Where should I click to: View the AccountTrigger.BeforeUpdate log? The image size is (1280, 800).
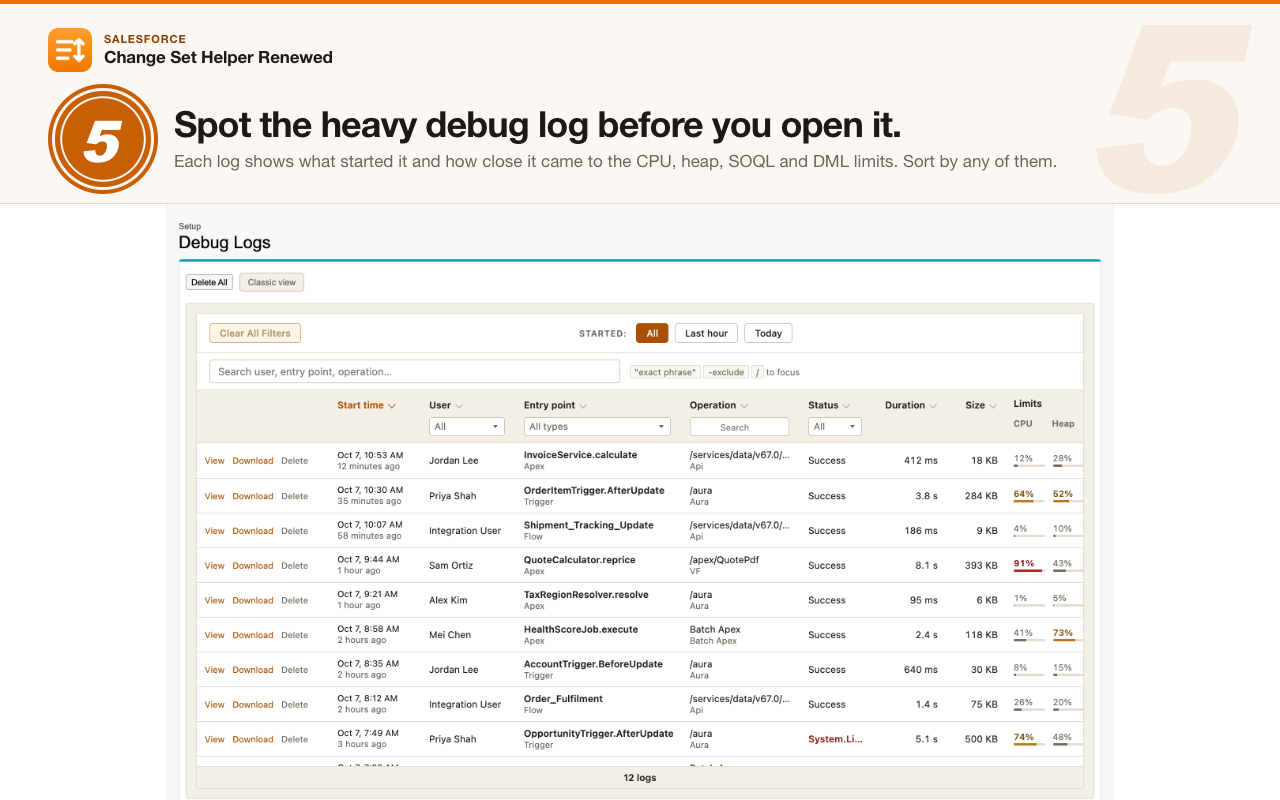215,670
